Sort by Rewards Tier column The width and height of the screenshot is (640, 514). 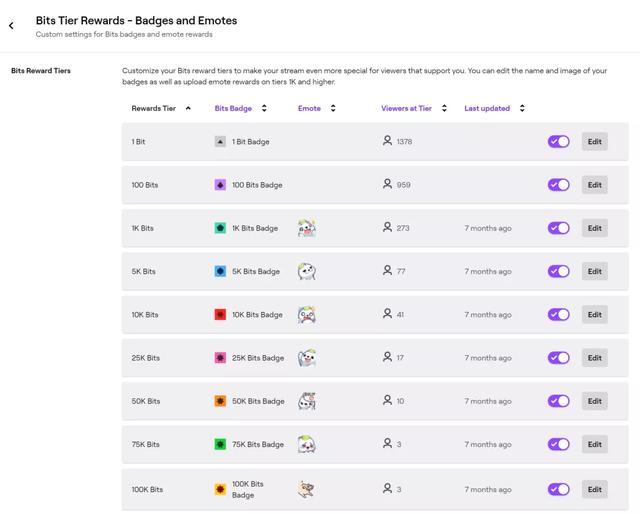160,108
